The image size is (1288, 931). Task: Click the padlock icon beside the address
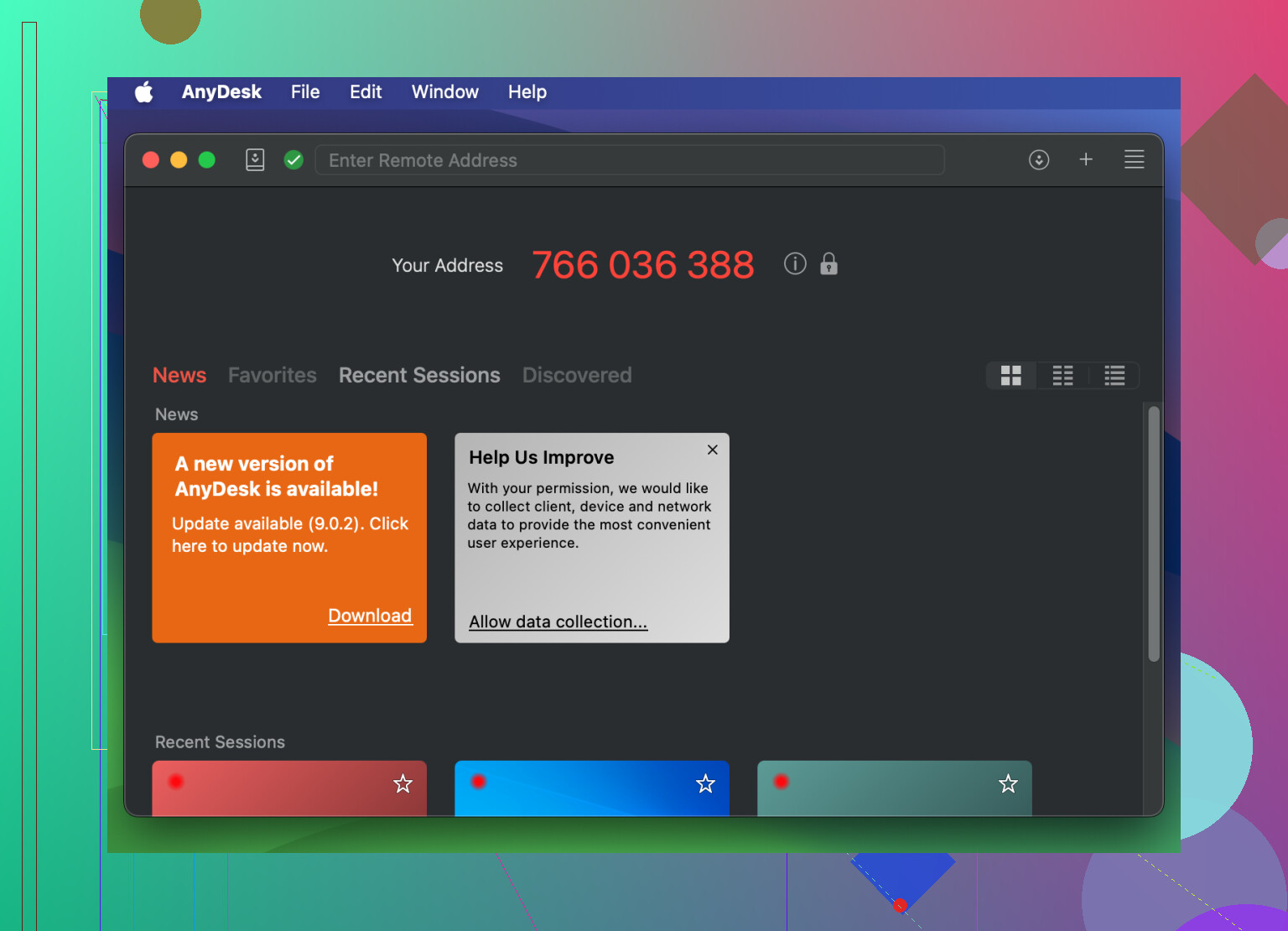828,264
